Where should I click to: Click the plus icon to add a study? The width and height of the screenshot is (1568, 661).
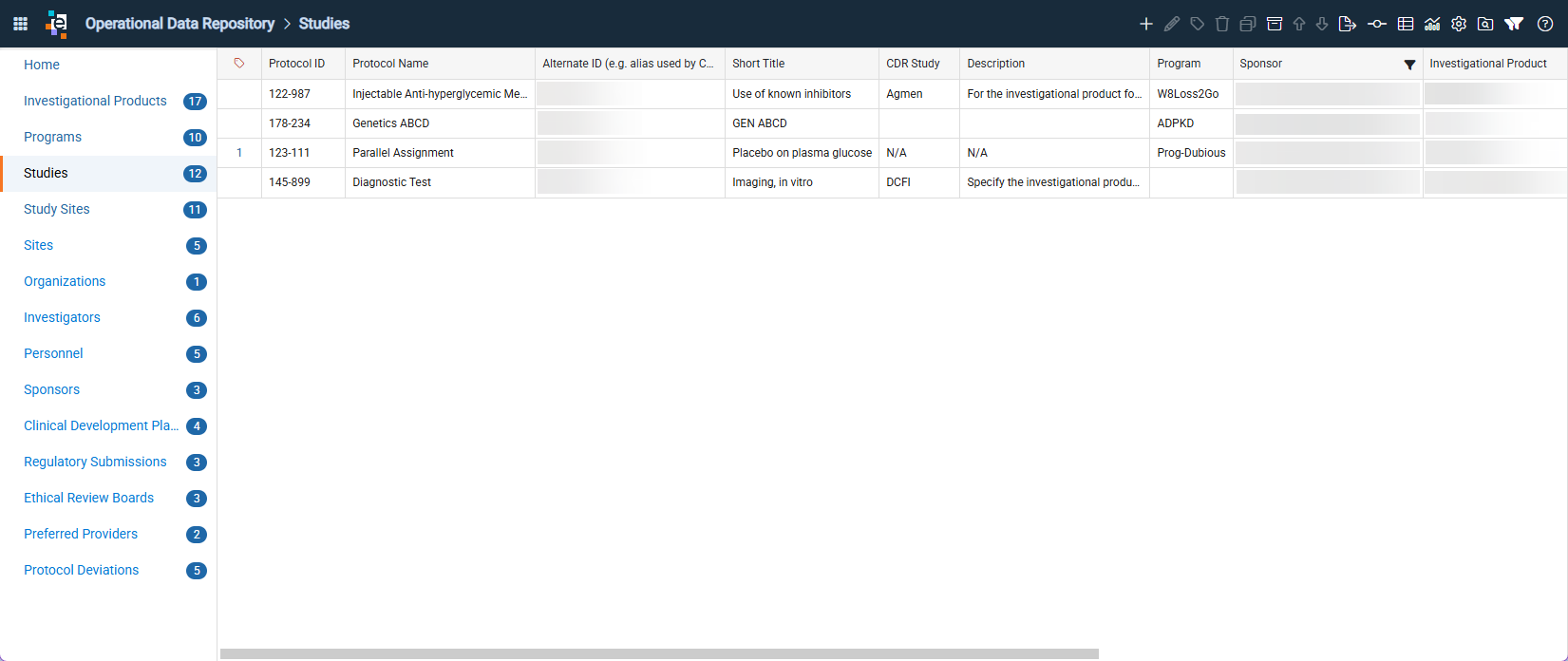(x=1146, y=24)
